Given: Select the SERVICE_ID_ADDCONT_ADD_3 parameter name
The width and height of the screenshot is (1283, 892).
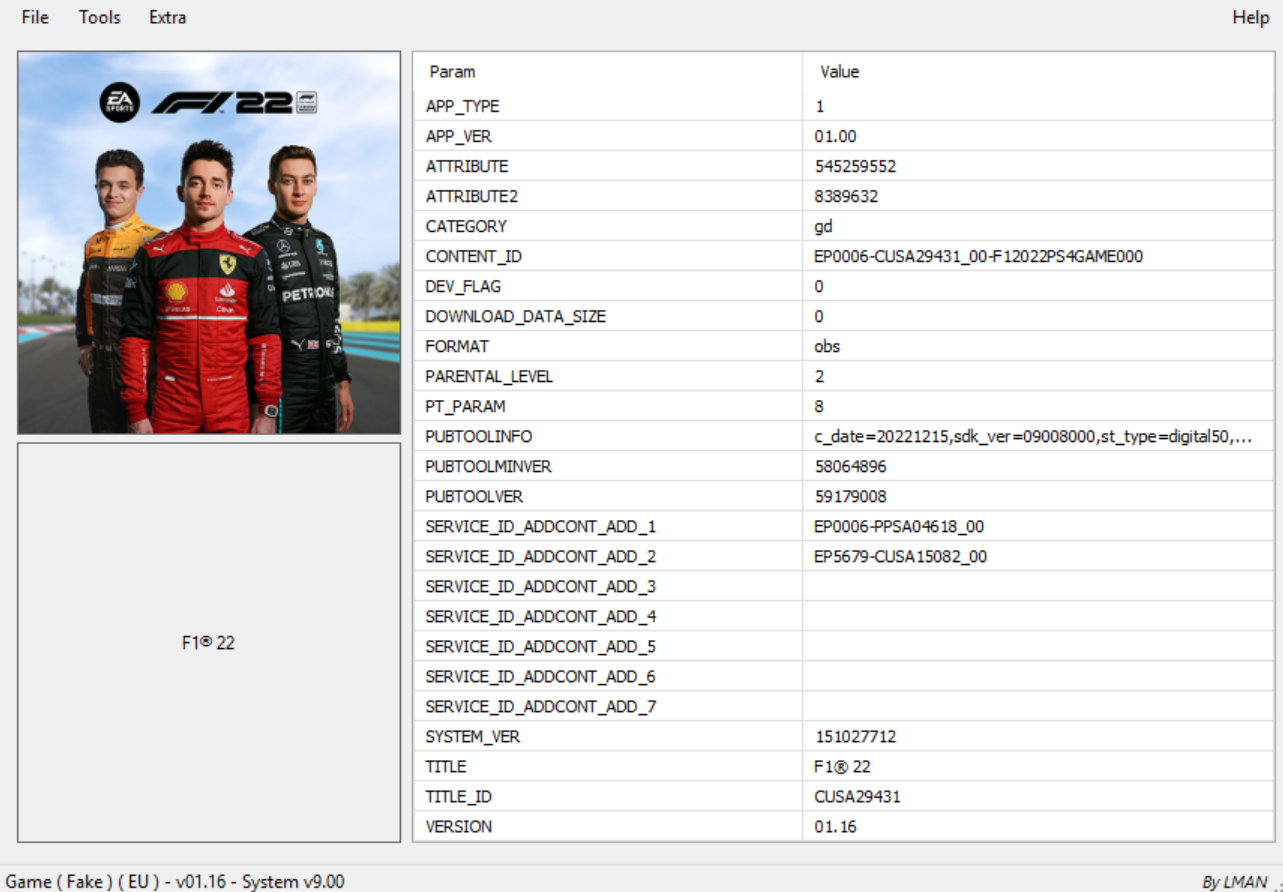Looking at the screenshot, I should click(x=541, y=586).
